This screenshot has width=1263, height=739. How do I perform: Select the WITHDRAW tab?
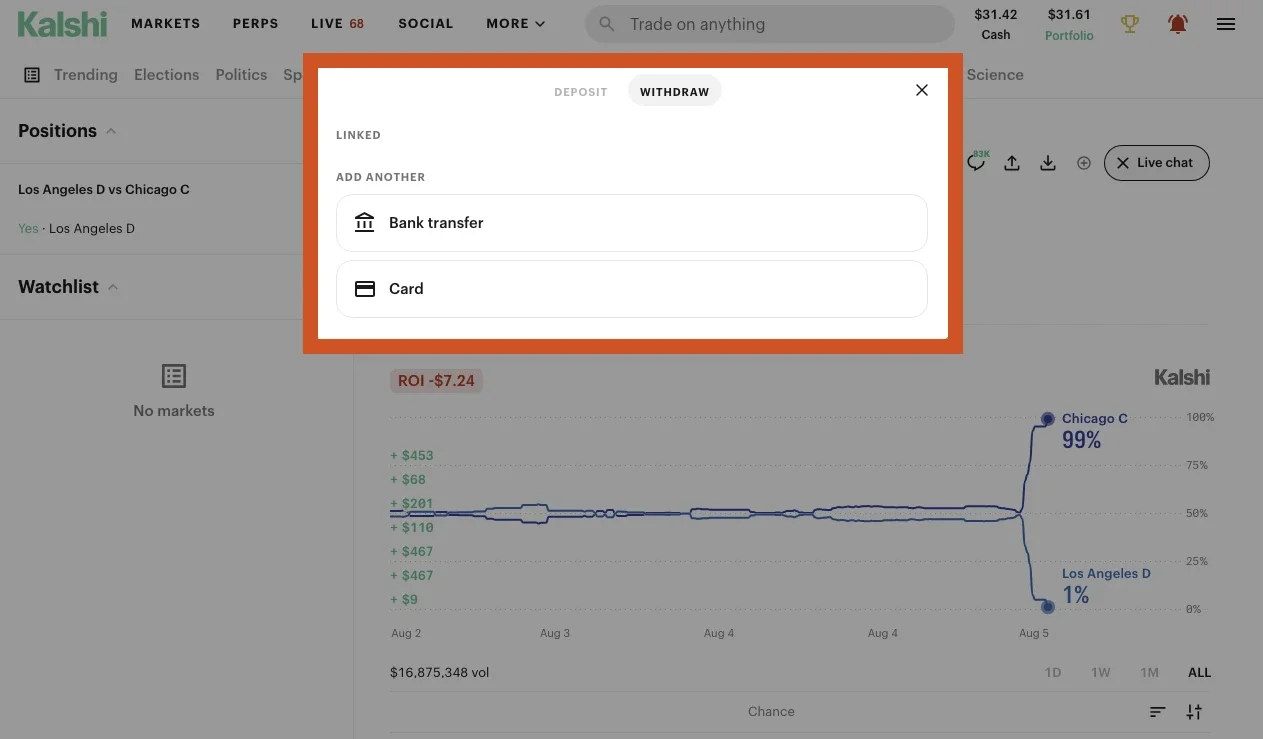point(675,92)
